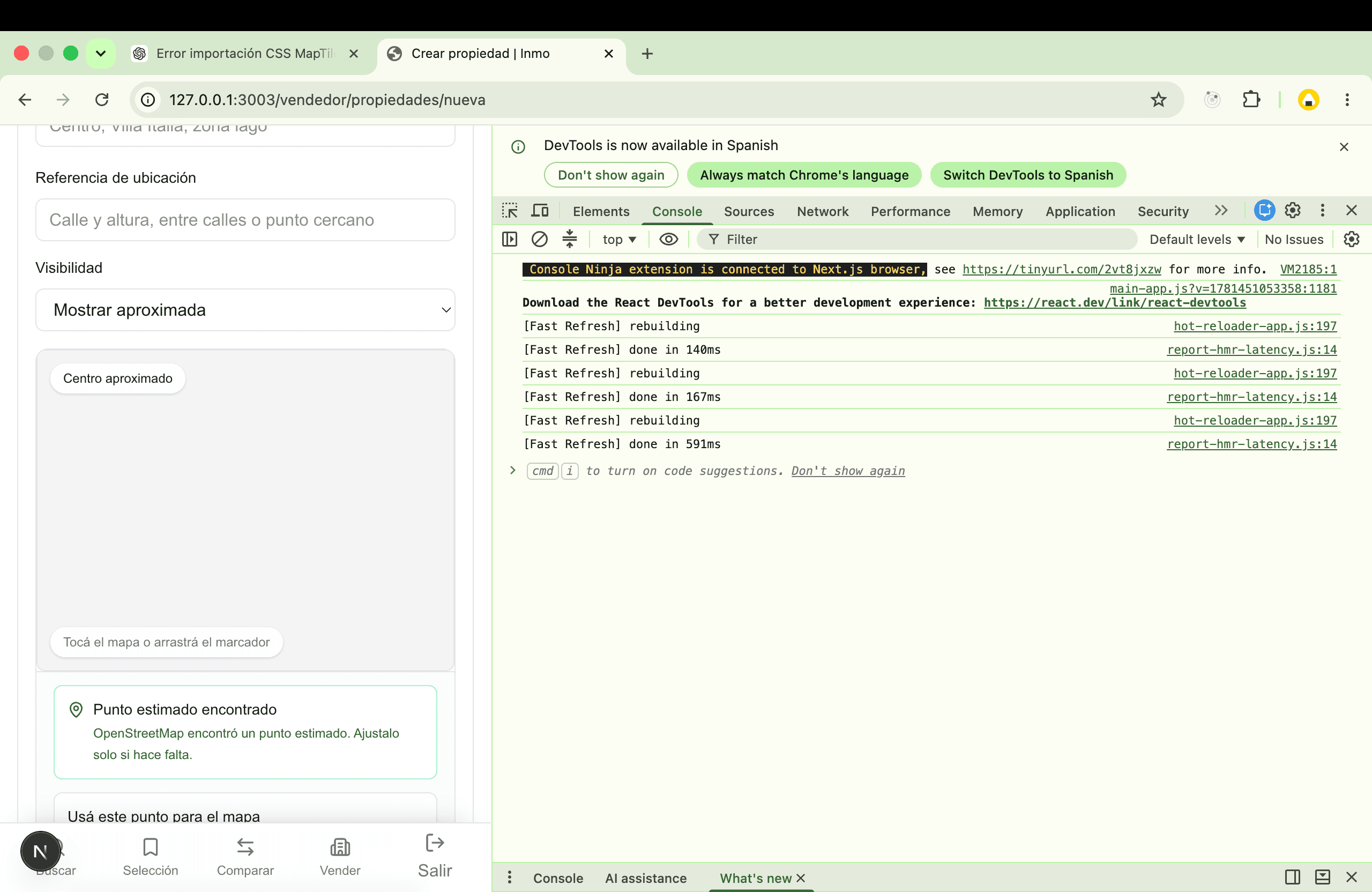Open the tinyurl.com/2vt8jxzw link
Viewport: 1372px width, 892px height.
click(x=1061, y=269)
